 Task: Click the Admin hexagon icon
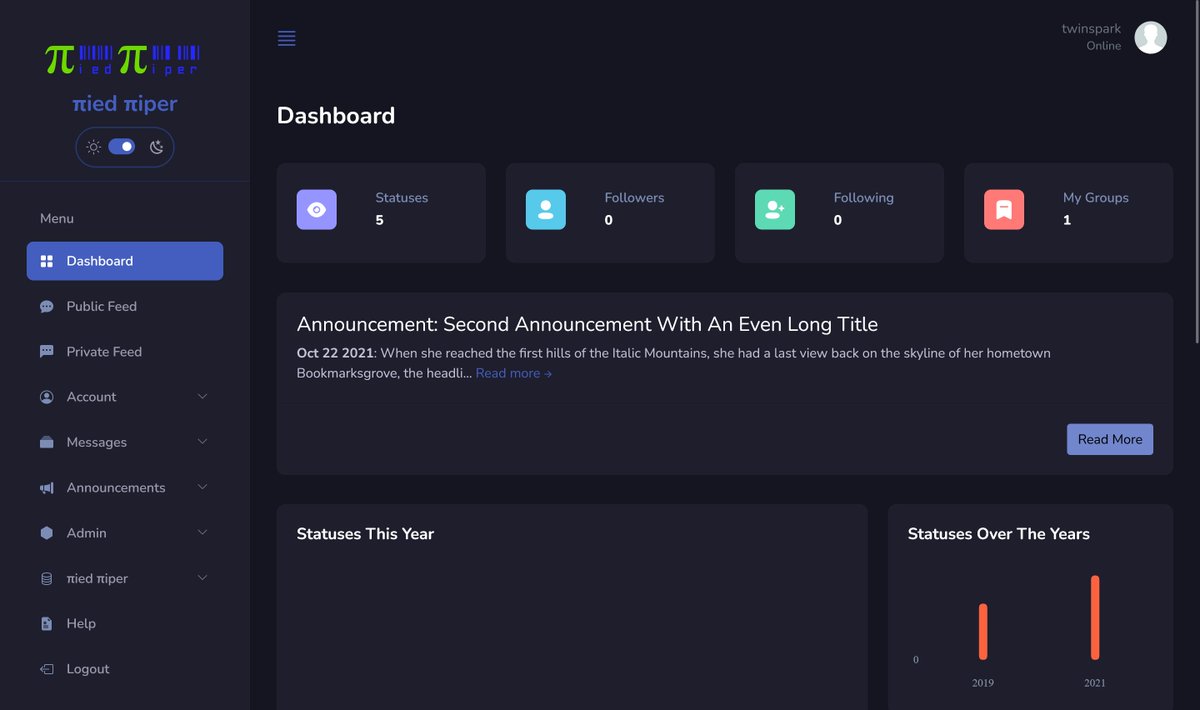coord(46,533)
